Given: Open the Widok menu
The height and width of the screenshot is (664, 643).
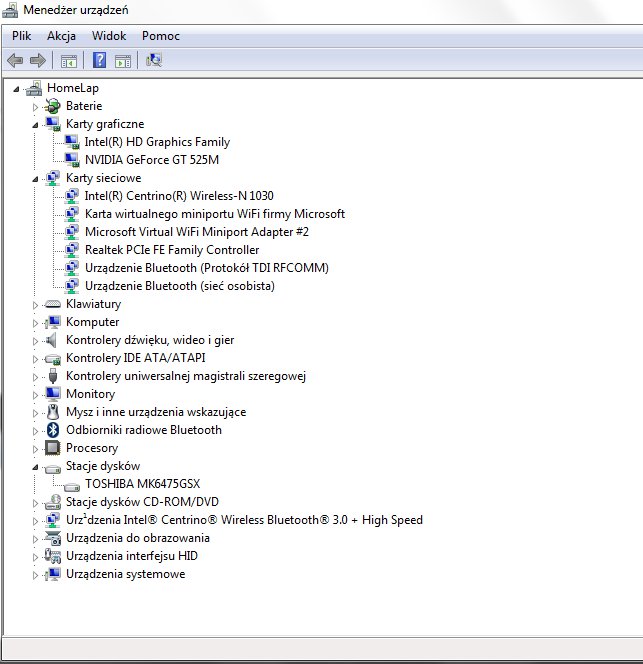Looking at the screenshot, I should coord(109,36).
